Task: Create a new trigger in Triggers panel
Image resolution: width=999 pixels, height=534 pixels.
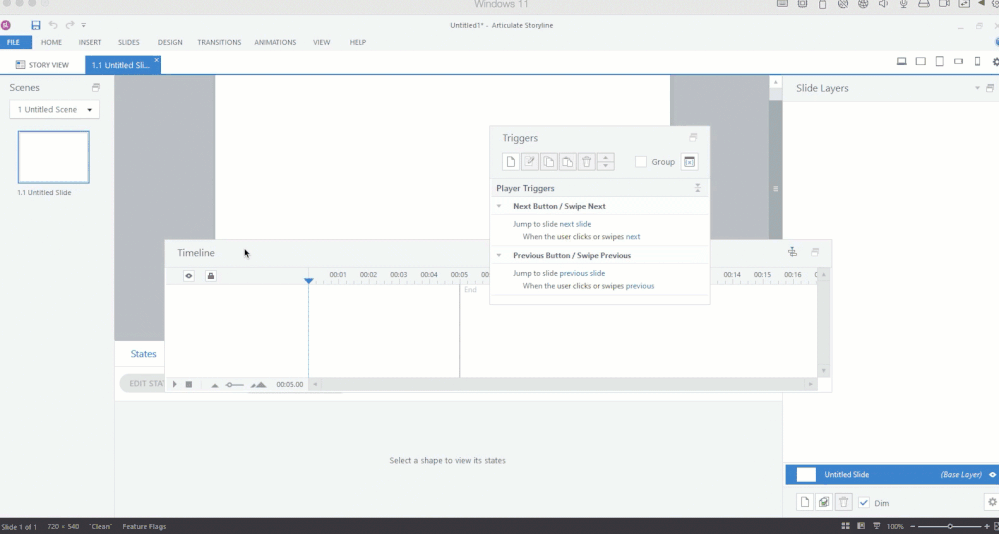Action: [510, 162]
